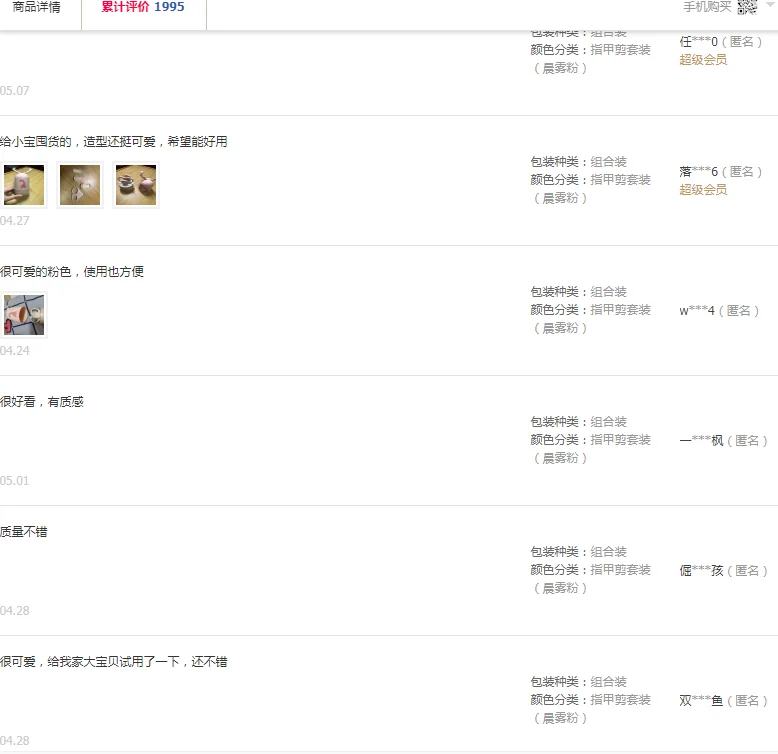The height and width of the screenshot is (754, 778).
Task: Click the 04.24 review date
Action: 15,351
